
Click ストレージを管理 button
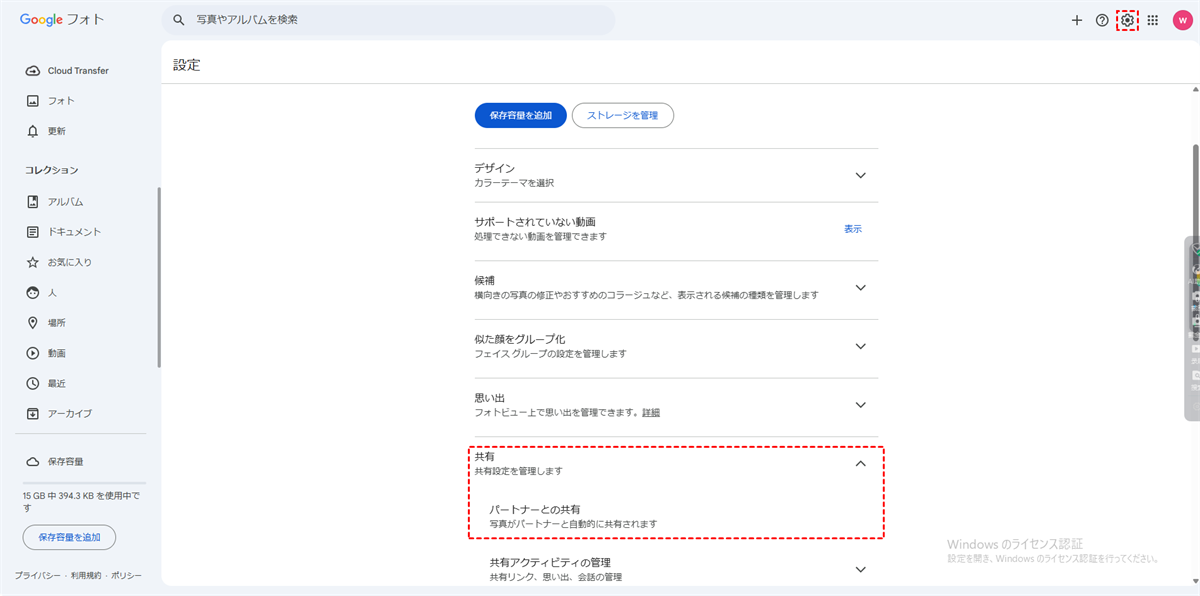622,116
